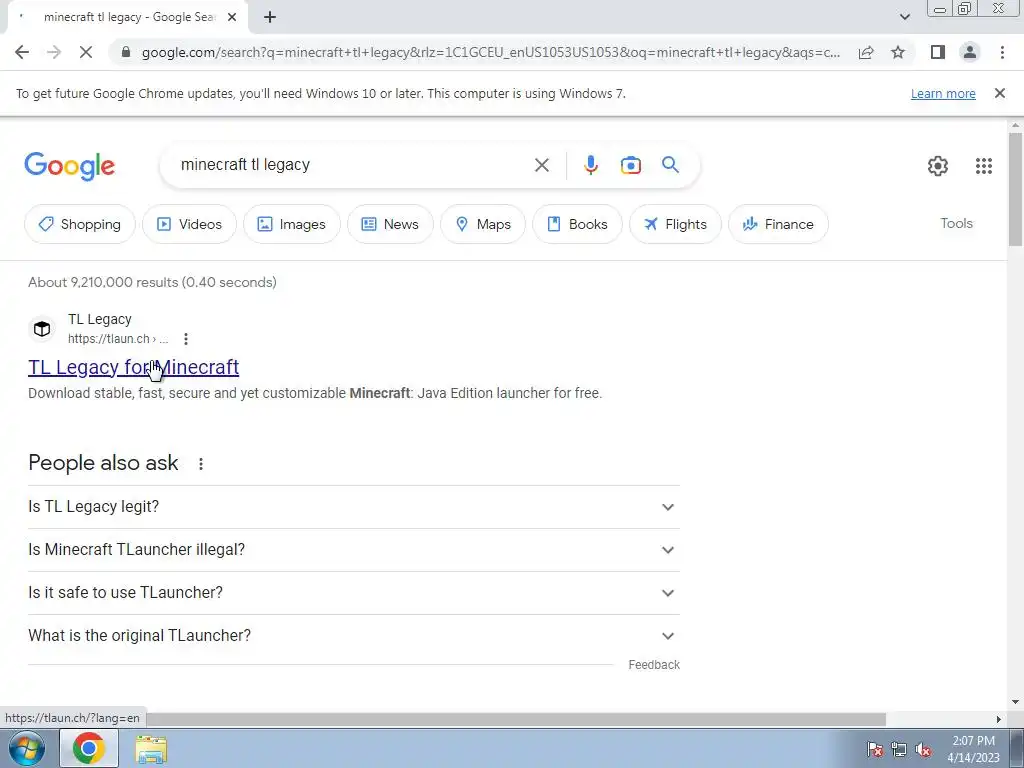Expand "Is Minecraft TLauncher illegal?" question
Viewport: 1024px width, 768px height.
point(354,550)
